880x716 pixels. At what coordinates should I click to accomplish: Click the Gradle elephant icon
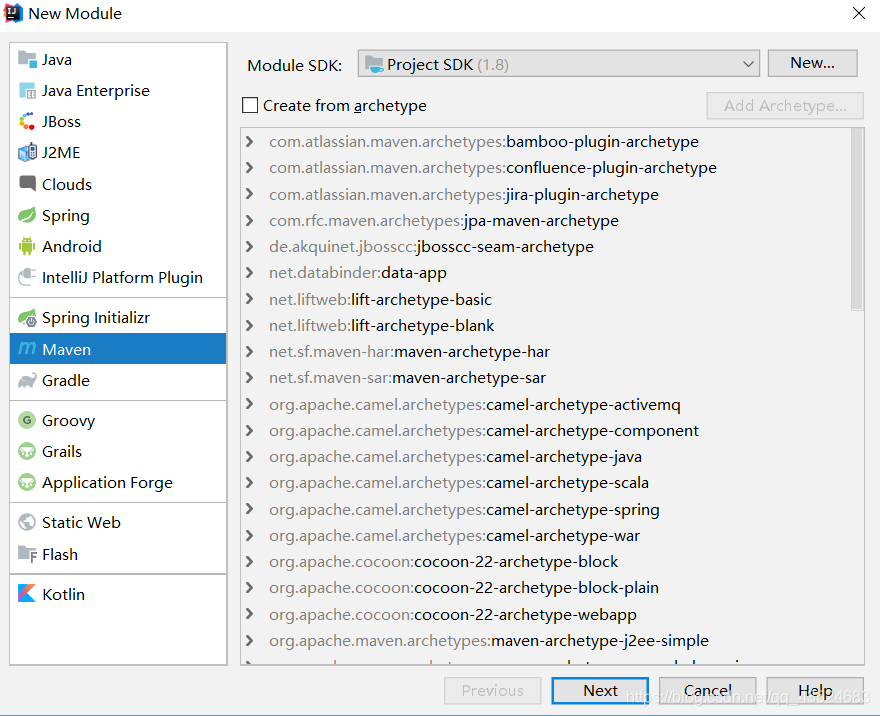pos(27,380)
